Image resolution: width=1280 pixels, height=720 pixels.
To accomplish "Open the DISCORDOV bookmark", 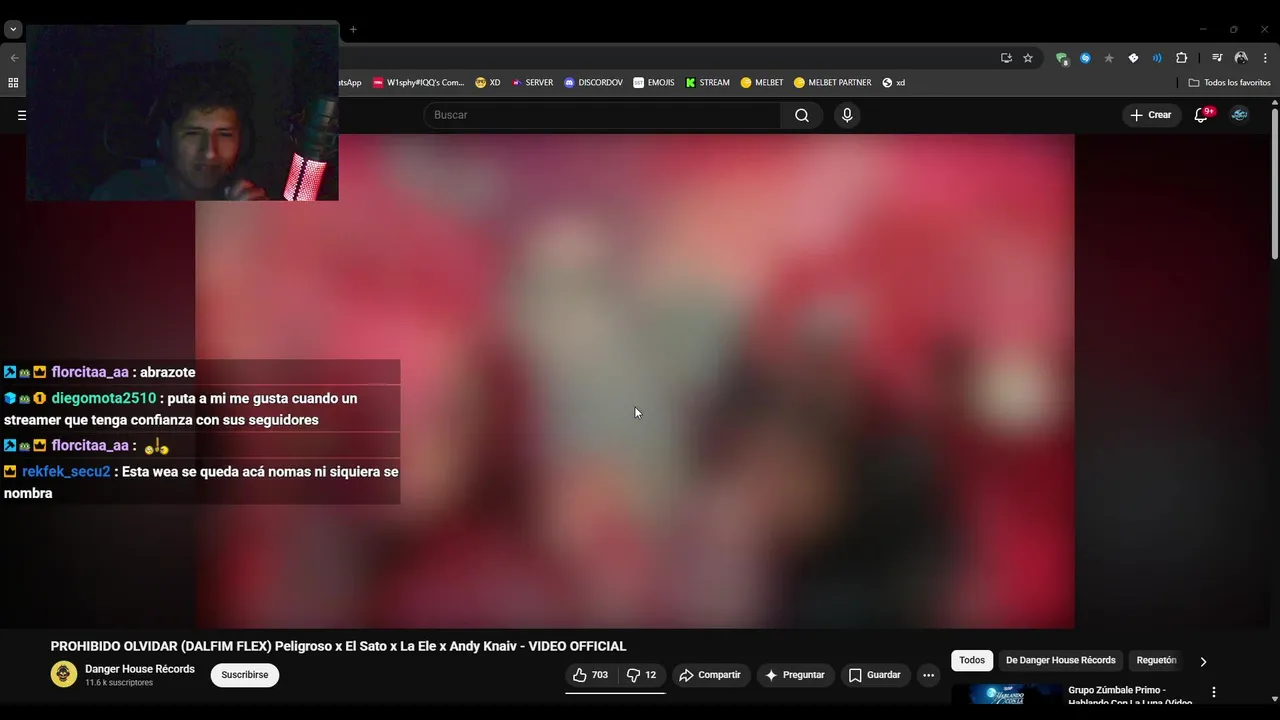I will (x=593, y=83).
